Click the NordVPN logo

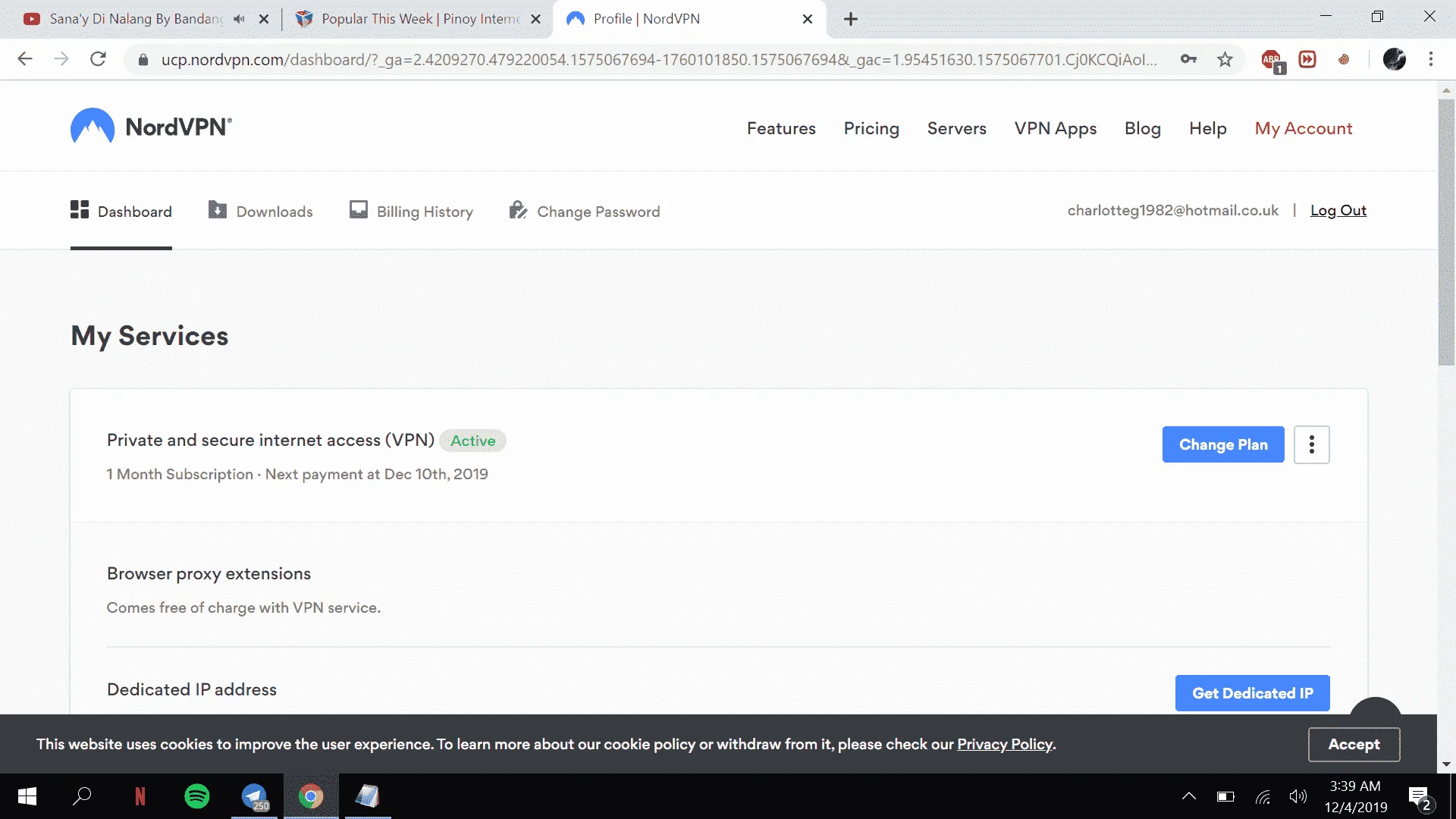(x=151, y=127)
